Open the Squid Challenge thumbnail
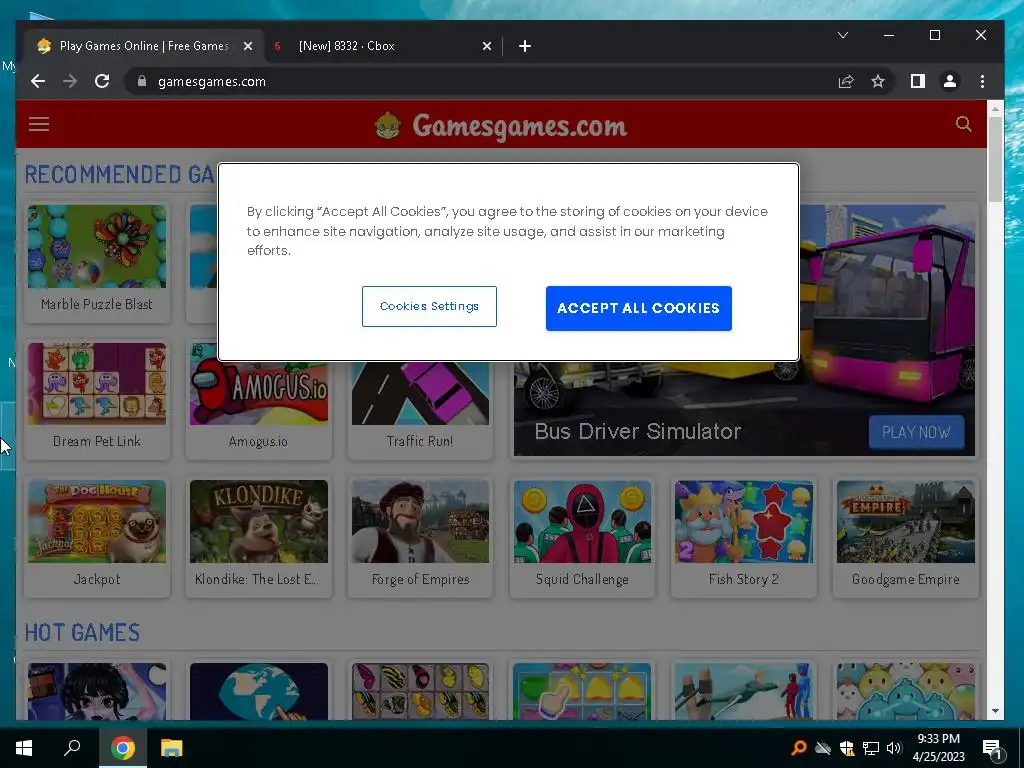Viewport: 1024px width, 768px height. [x=582, y=521]
